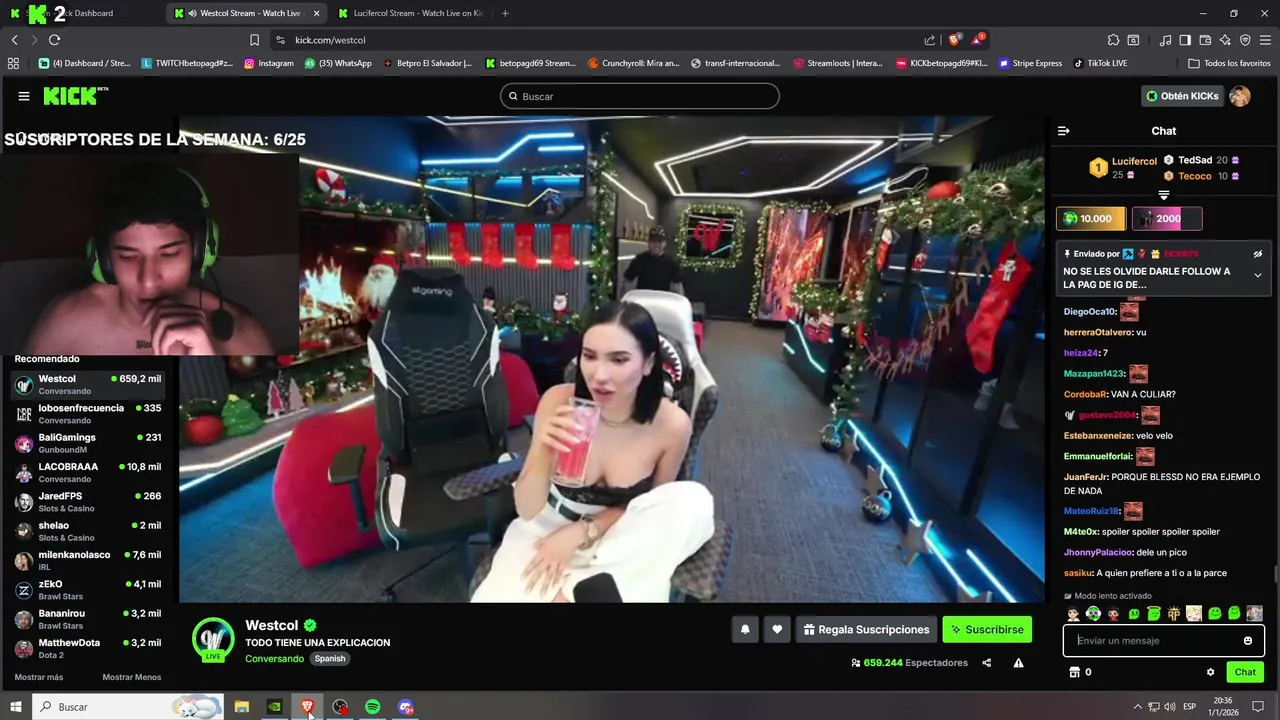Image resolution: width=1280 pixels, height=720 pixels.
Task: Follow Westcol using the heart icon
Action: (x=777, y=629)
